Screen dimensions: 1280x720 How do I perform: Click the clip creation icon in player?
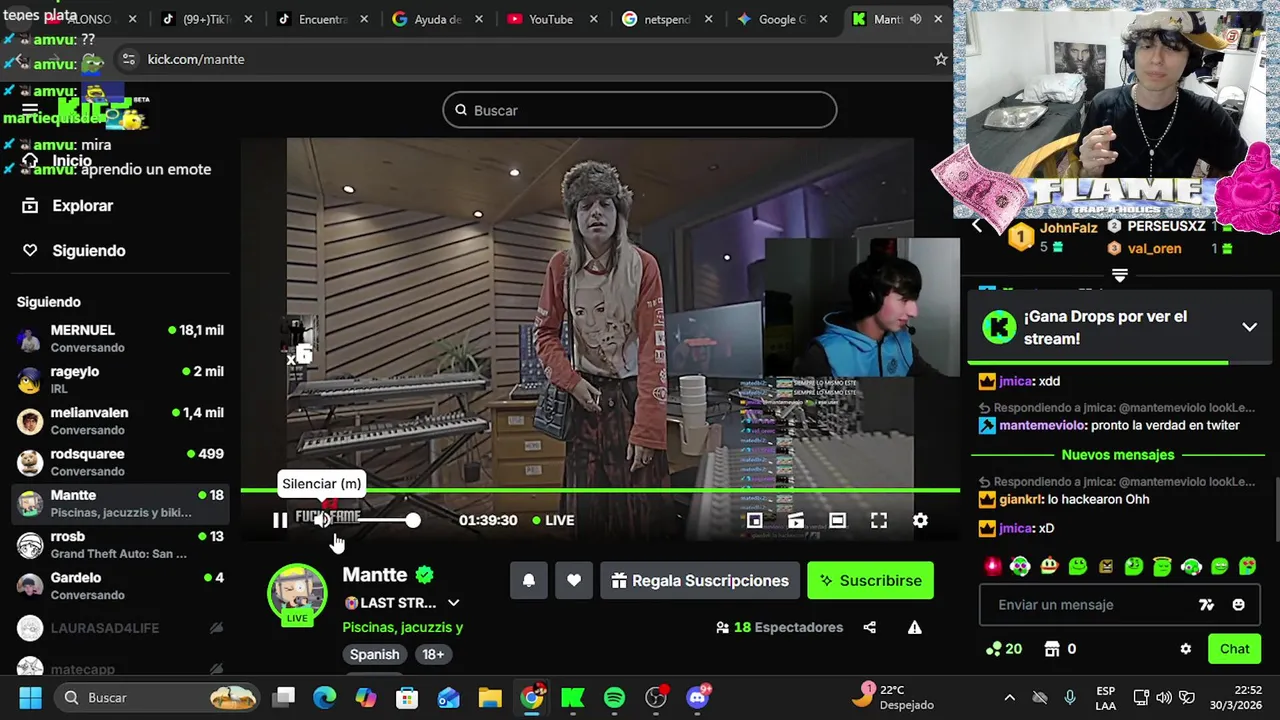[796, 520]
